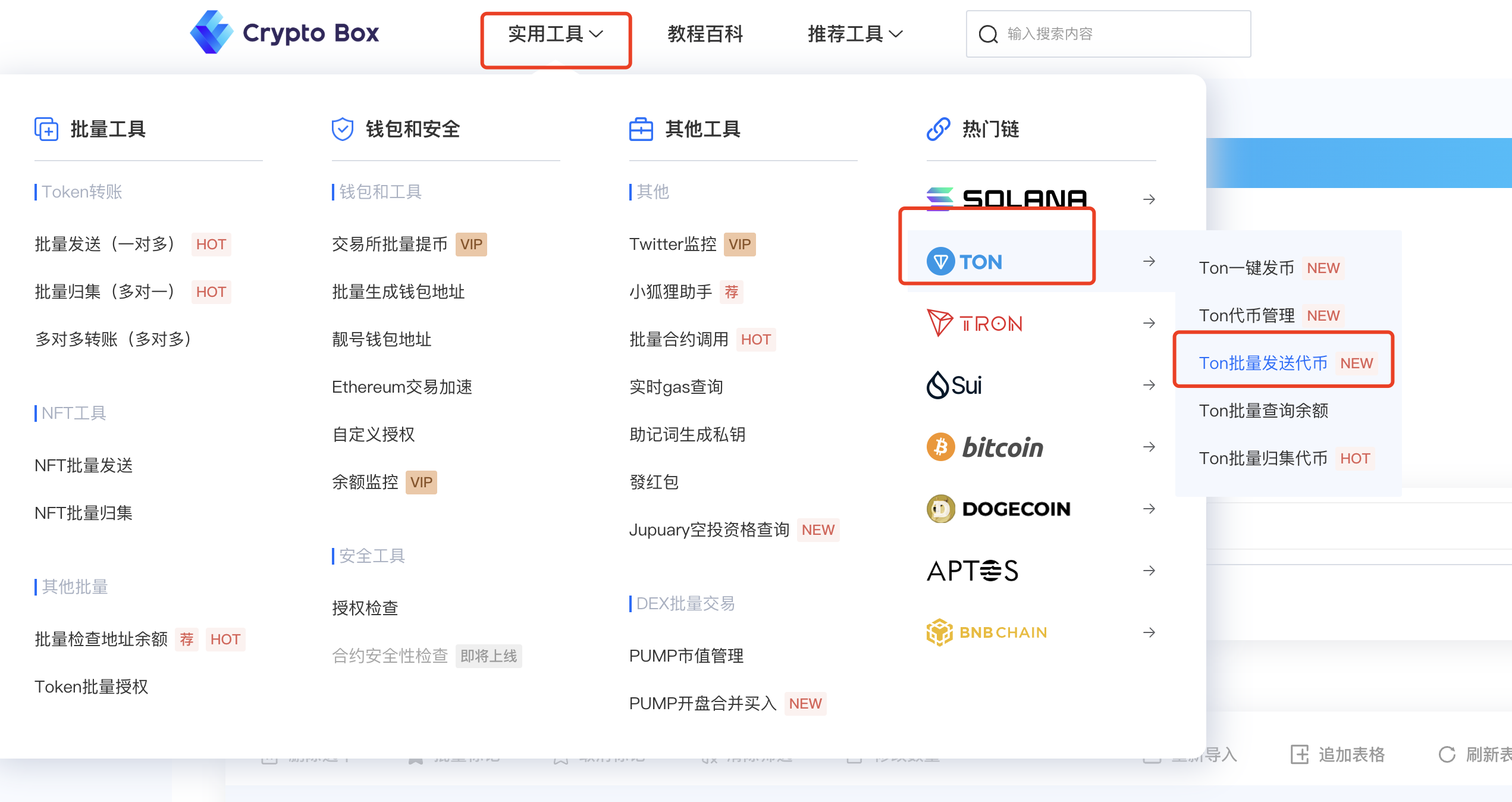Click the 钱包和安全 shield icon
The image size is (1512, 802).
[x=343, y=129]
